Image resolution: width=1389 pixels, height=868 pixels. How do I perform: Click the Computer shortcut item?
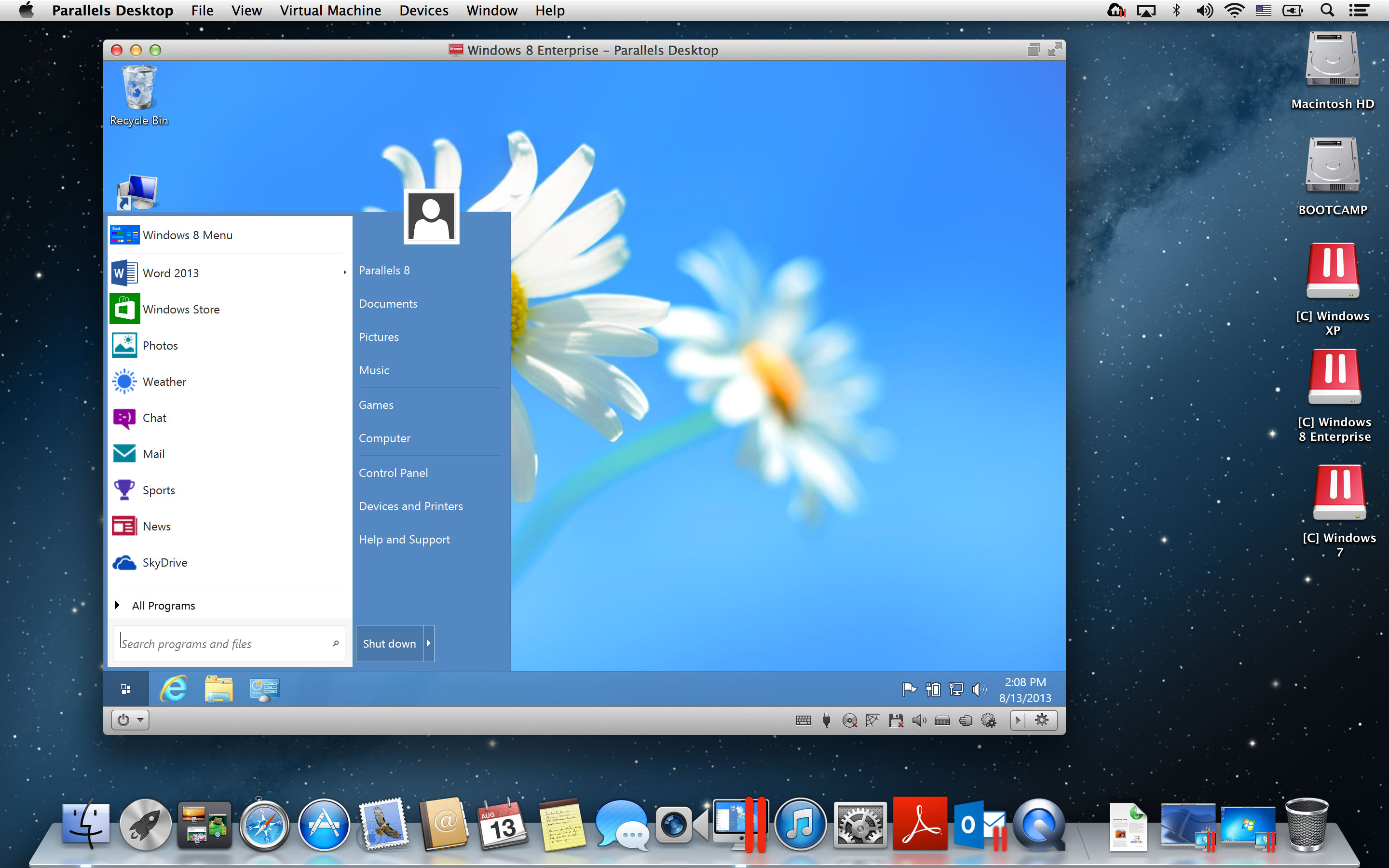(383, 438)
